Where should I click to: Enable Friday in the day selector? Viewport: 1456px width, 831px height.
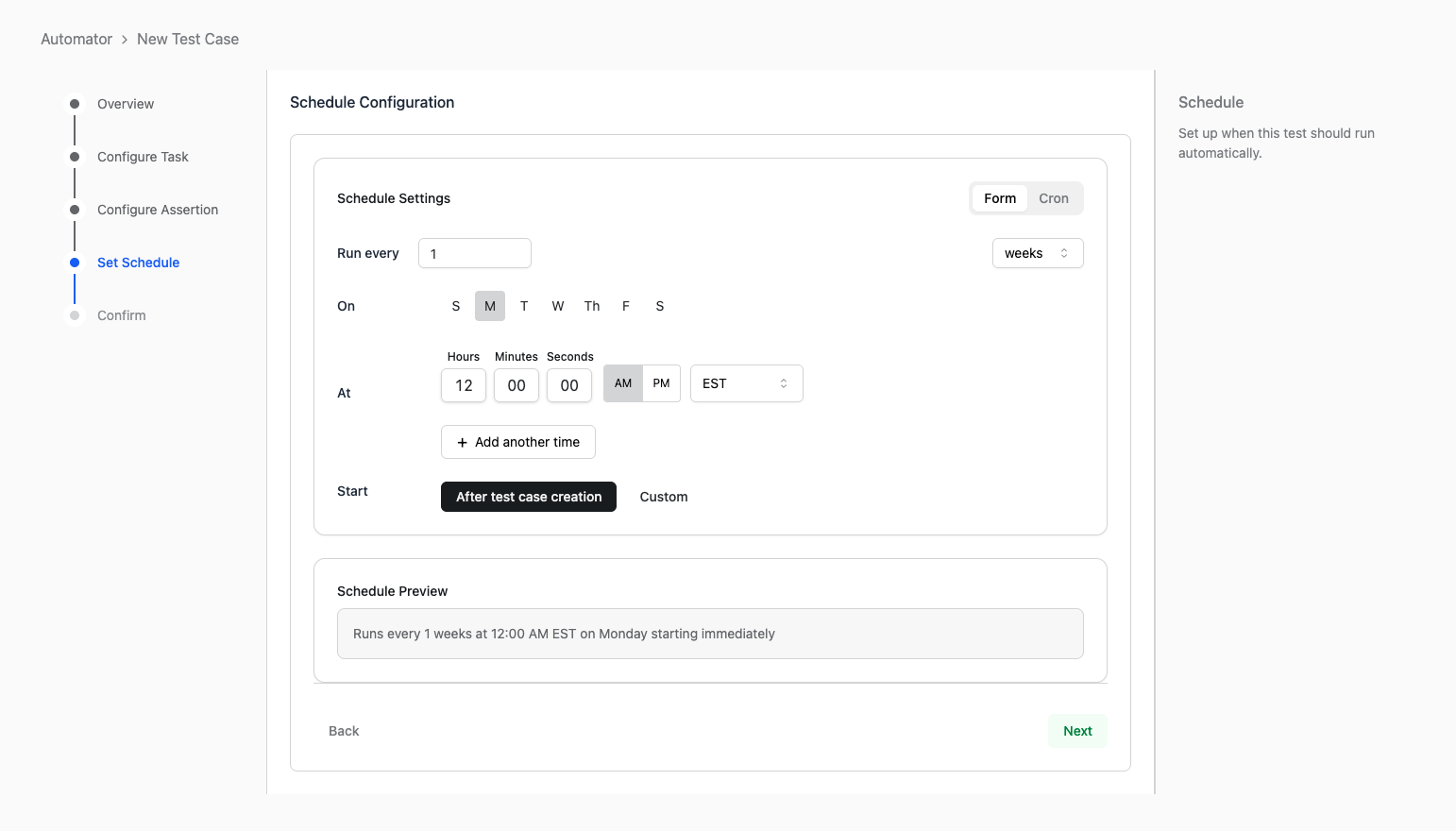coord(626,306)
